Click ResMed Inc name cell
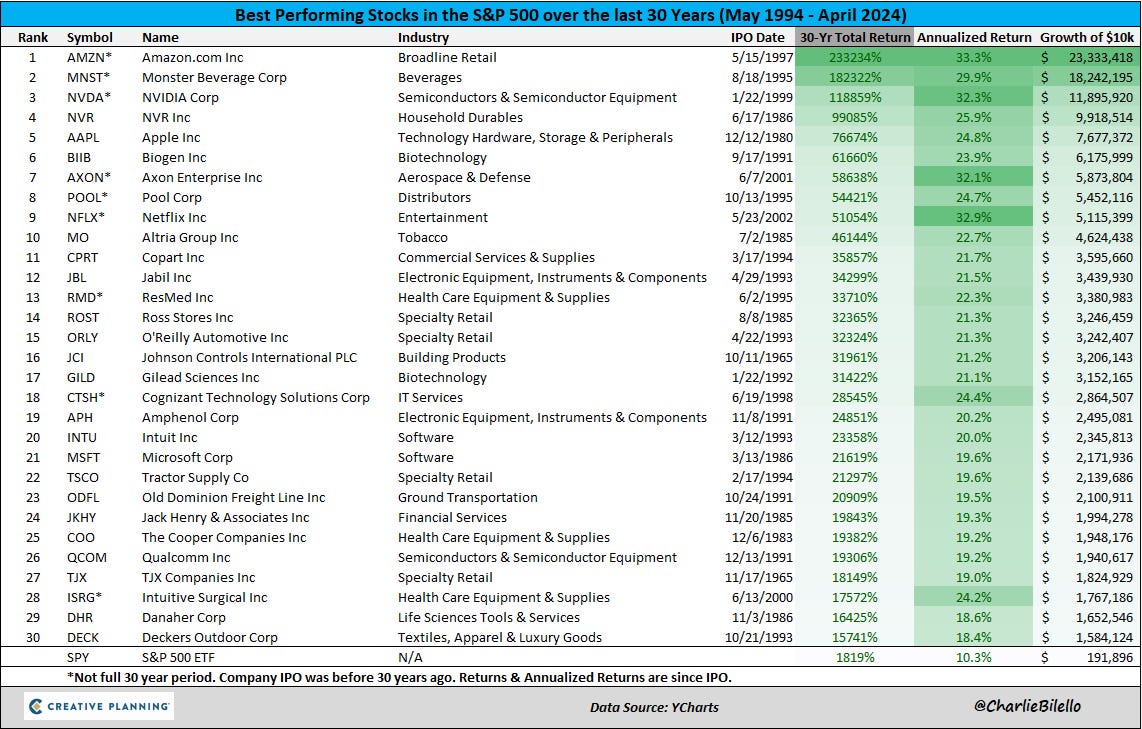This screenshot has width=1142, height=729. coord(178,298)
